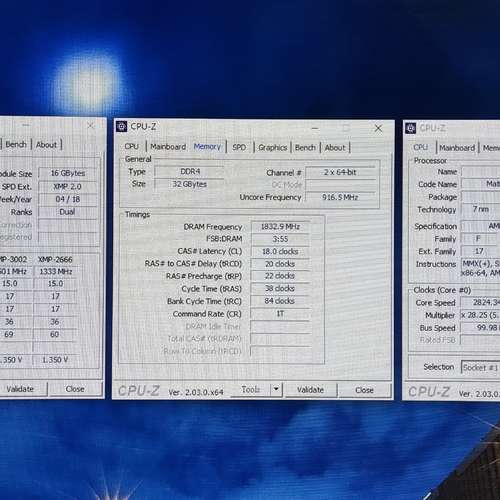Click Close button in the middle window
This screenshot has height=500, width=500.
[364, 390]
